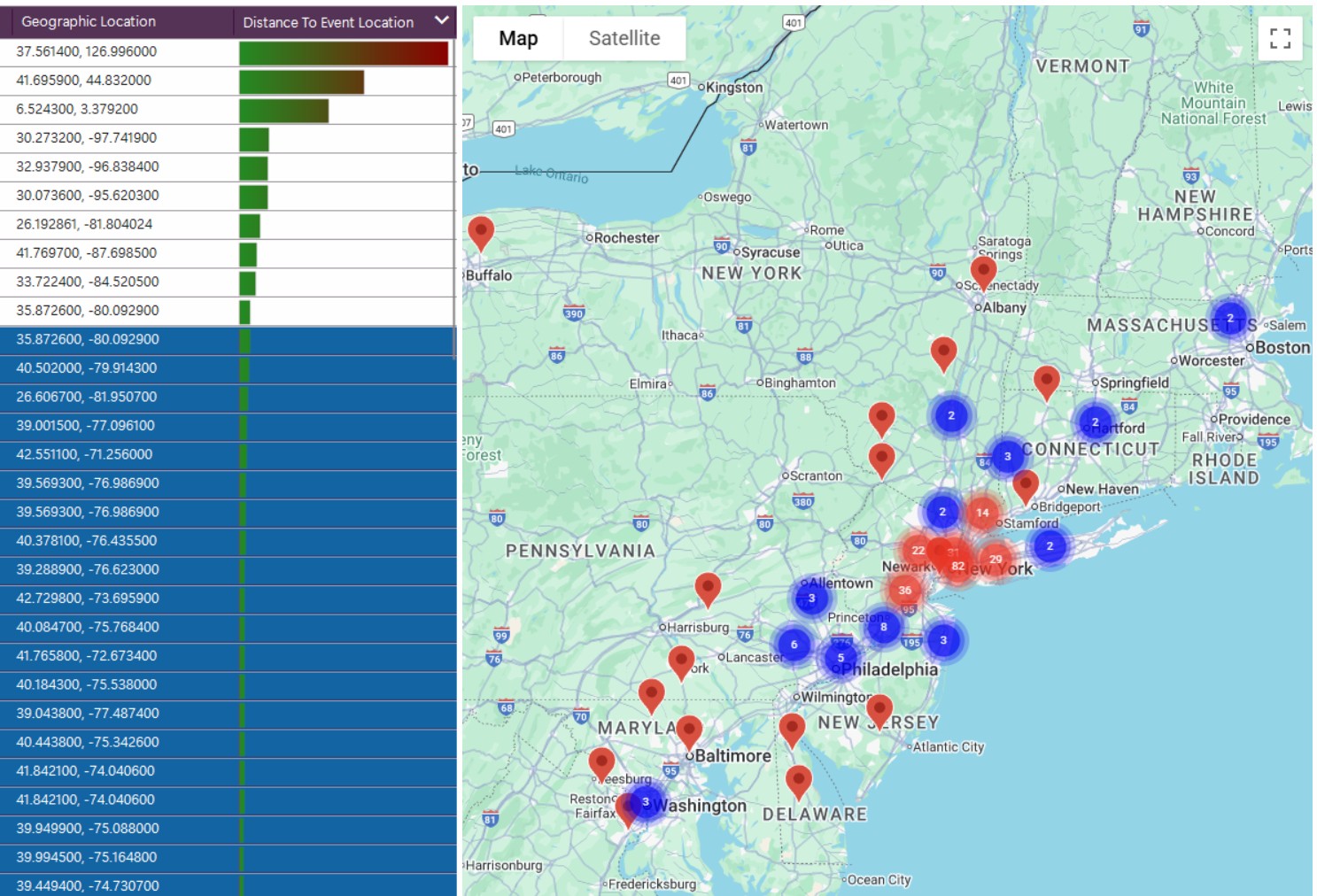Click the distance bar for 37.561400, 126.996000

click(x=344, y=53)
